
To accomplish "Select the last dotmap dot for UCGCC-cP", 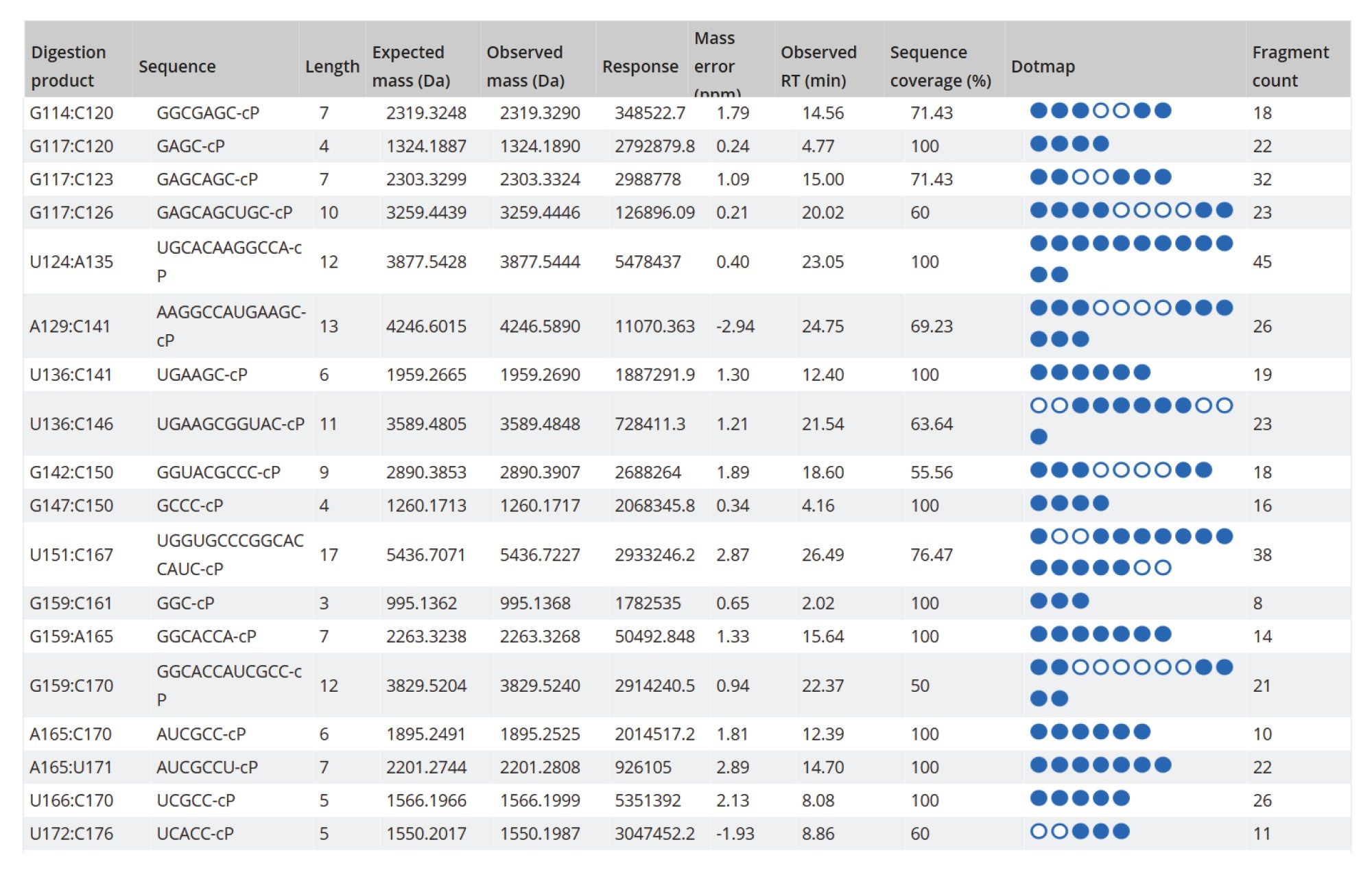I will [x=1122, y=800].
